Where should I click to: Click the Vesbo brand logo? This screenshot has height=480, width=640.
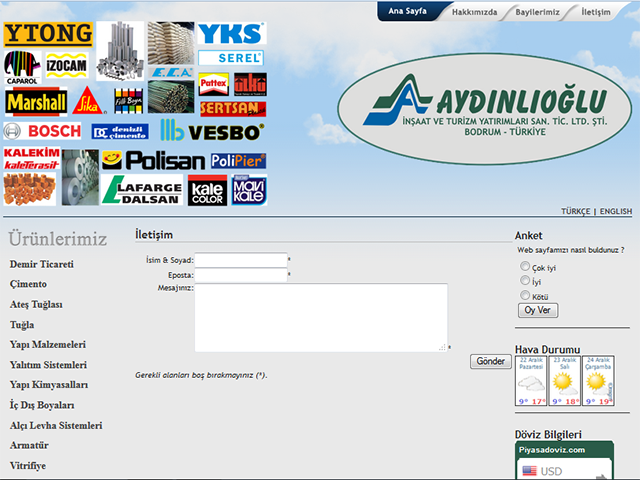(212, 131)
